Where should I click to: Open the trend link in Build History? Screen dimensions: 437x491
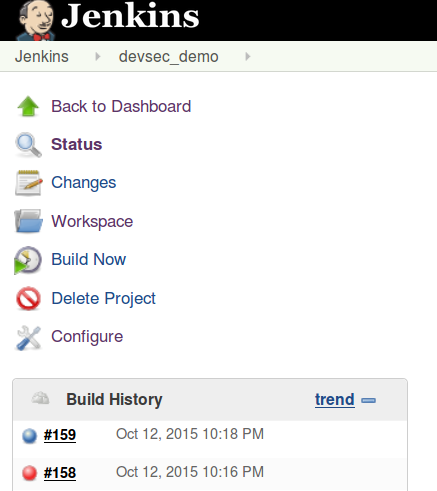pos(335,399)
